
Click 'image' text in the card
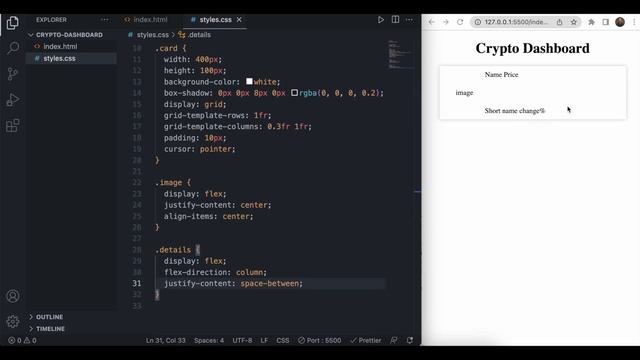[x=464, y=93]
